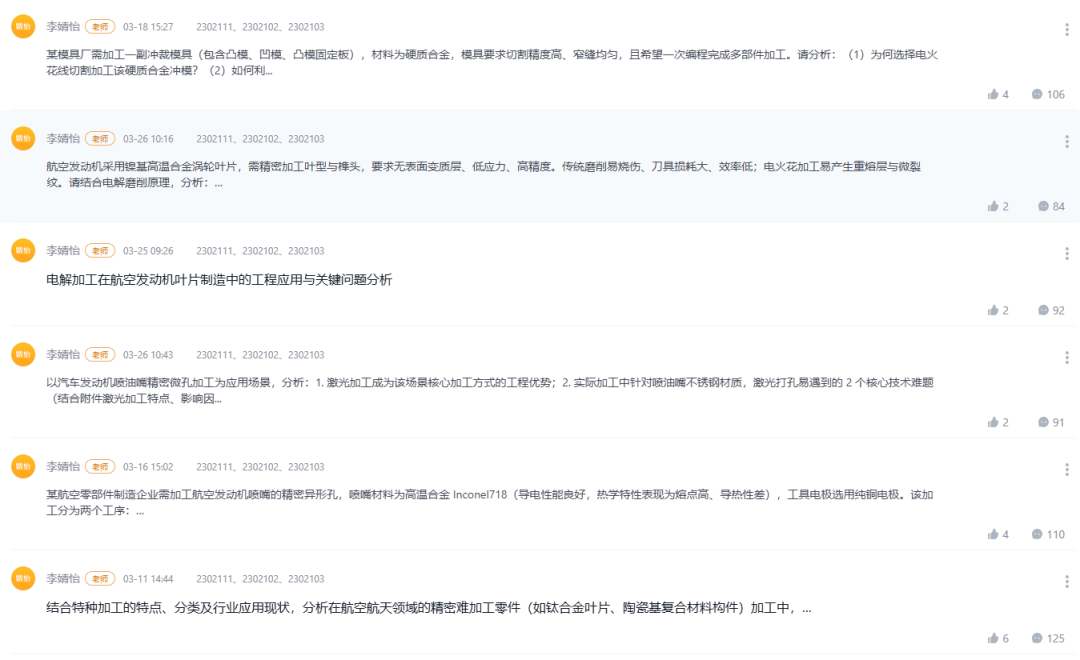Open three-dot menu on the 03-26 10:16 post
Screen dimensions: 1080x660
[1067, 142]
